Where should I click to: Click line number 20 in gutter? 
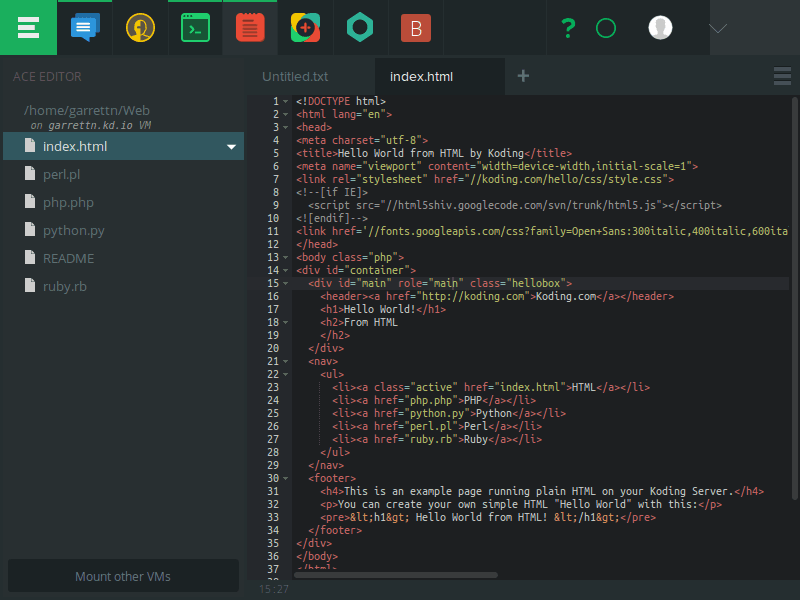[x=273, y=348]
